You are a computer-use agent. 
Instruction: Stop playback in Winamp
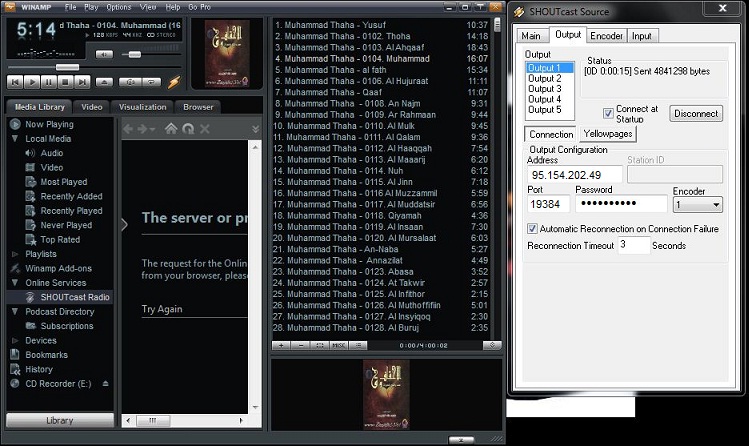(65, 82)
